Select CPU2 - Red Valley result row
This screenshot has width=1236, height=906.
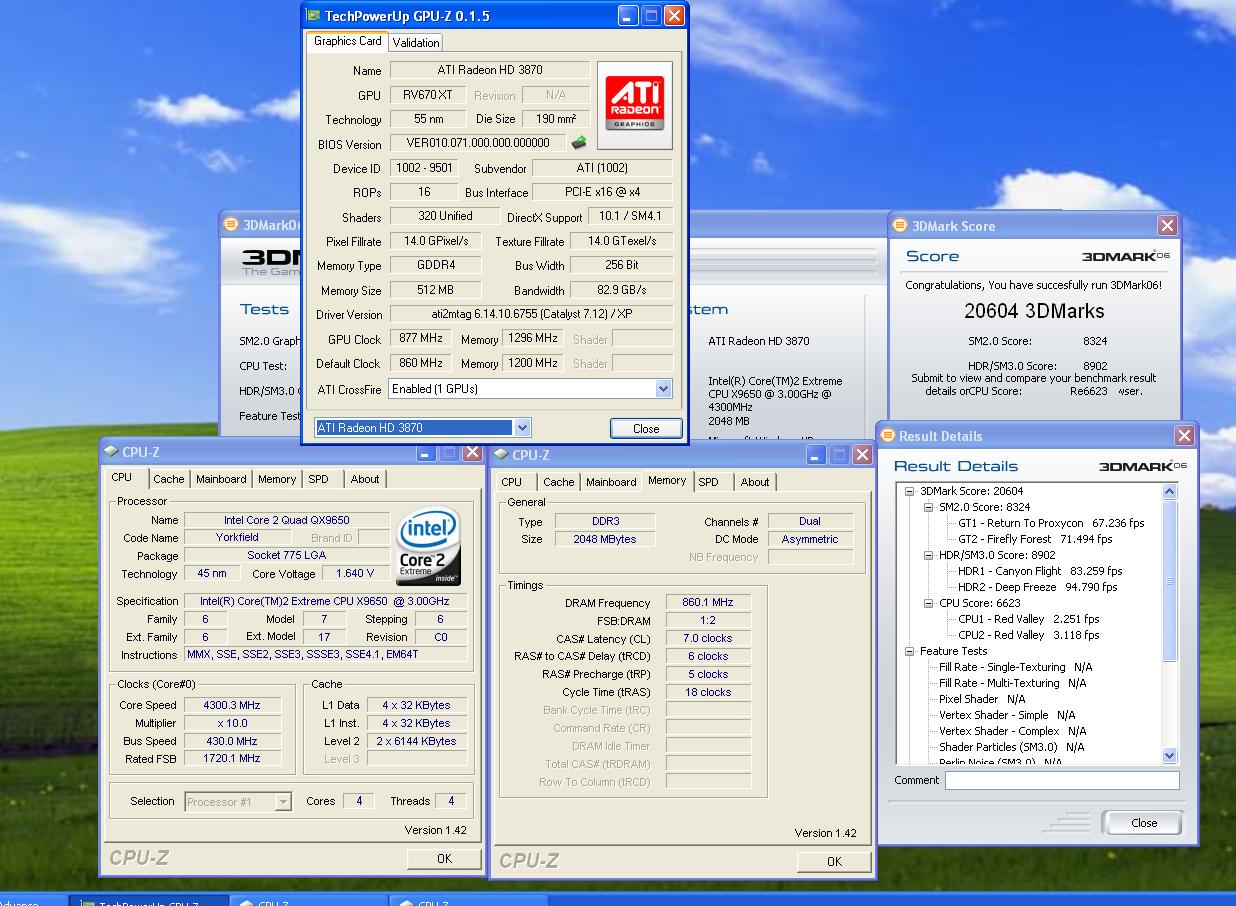[x=1028, y=635]
